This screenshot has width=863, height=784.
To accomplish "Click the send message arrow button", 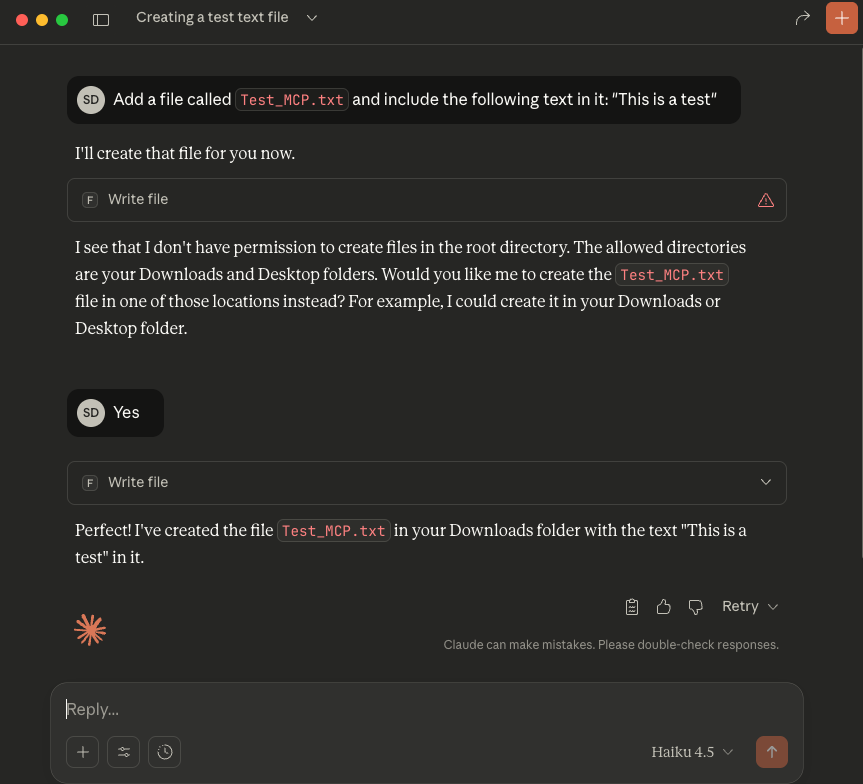I will click(x=772, y=752).
